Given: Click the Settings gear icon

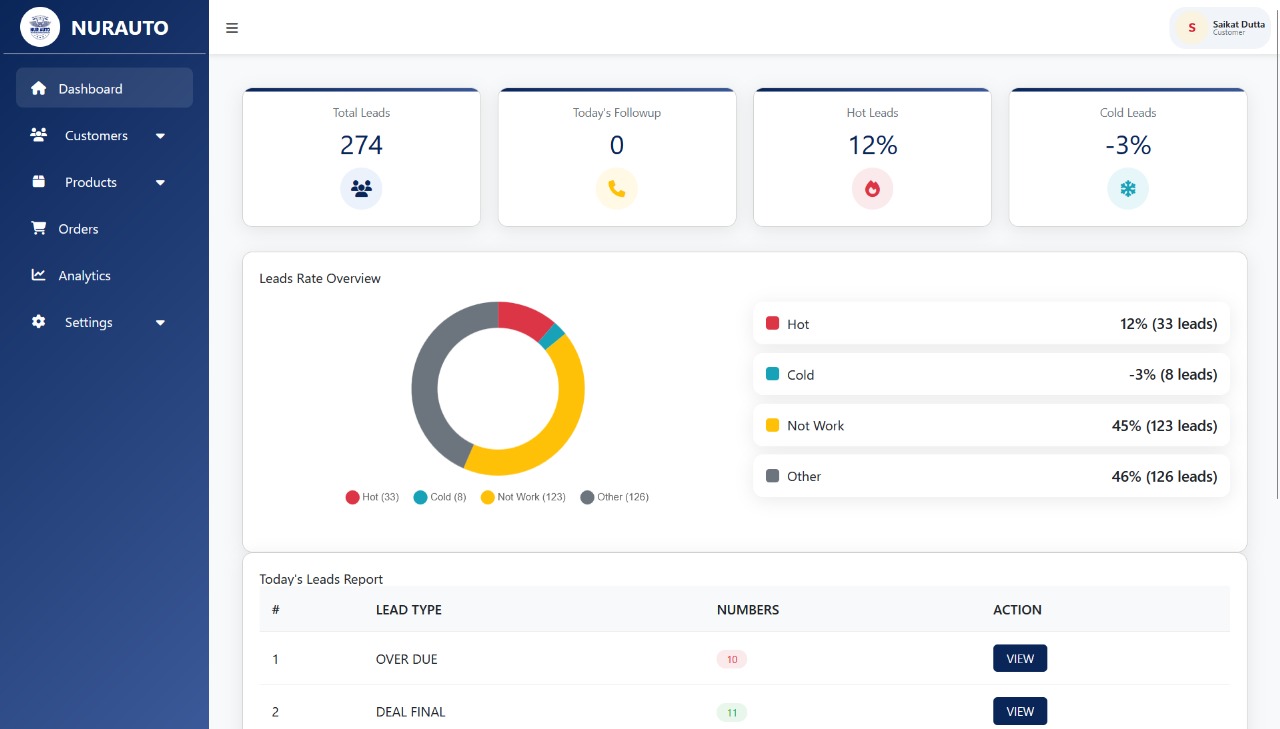Looking at the screenshot, I should (39, 322).
